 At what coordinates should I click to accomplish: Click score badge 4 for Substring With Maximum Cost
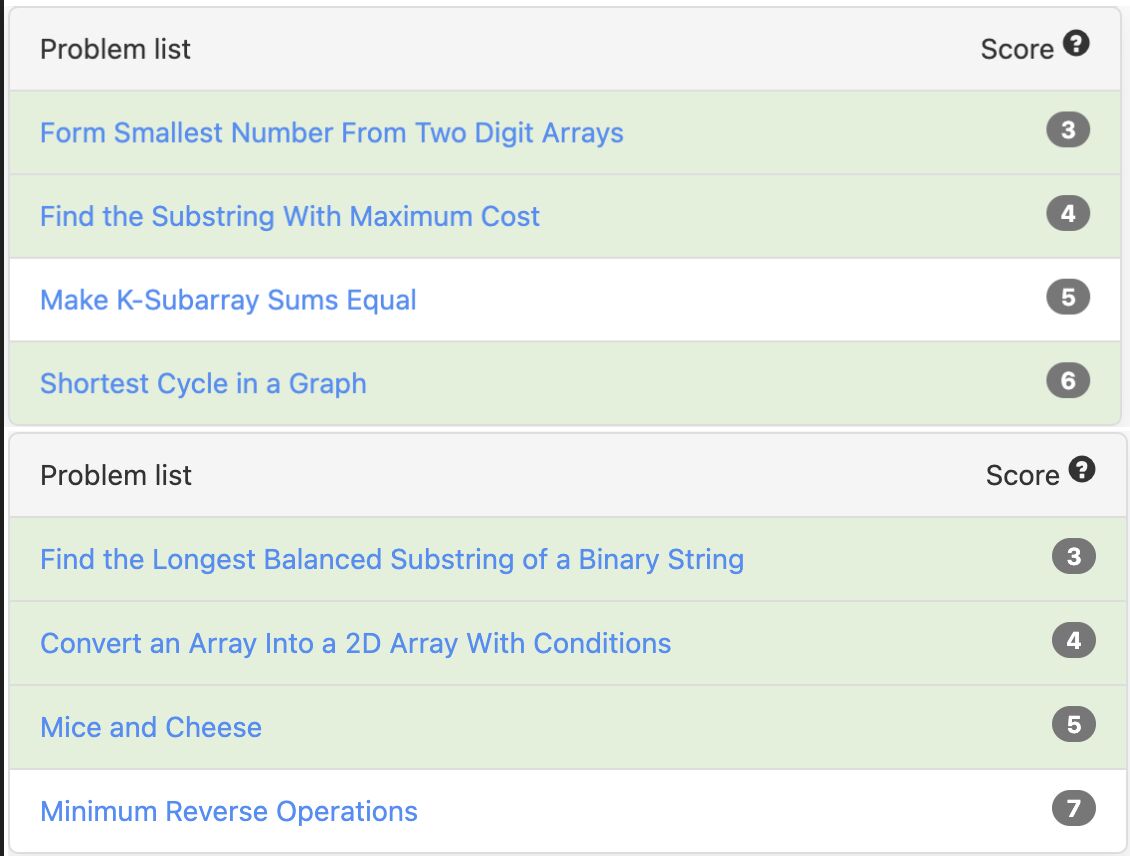(x=1068, y=214)
